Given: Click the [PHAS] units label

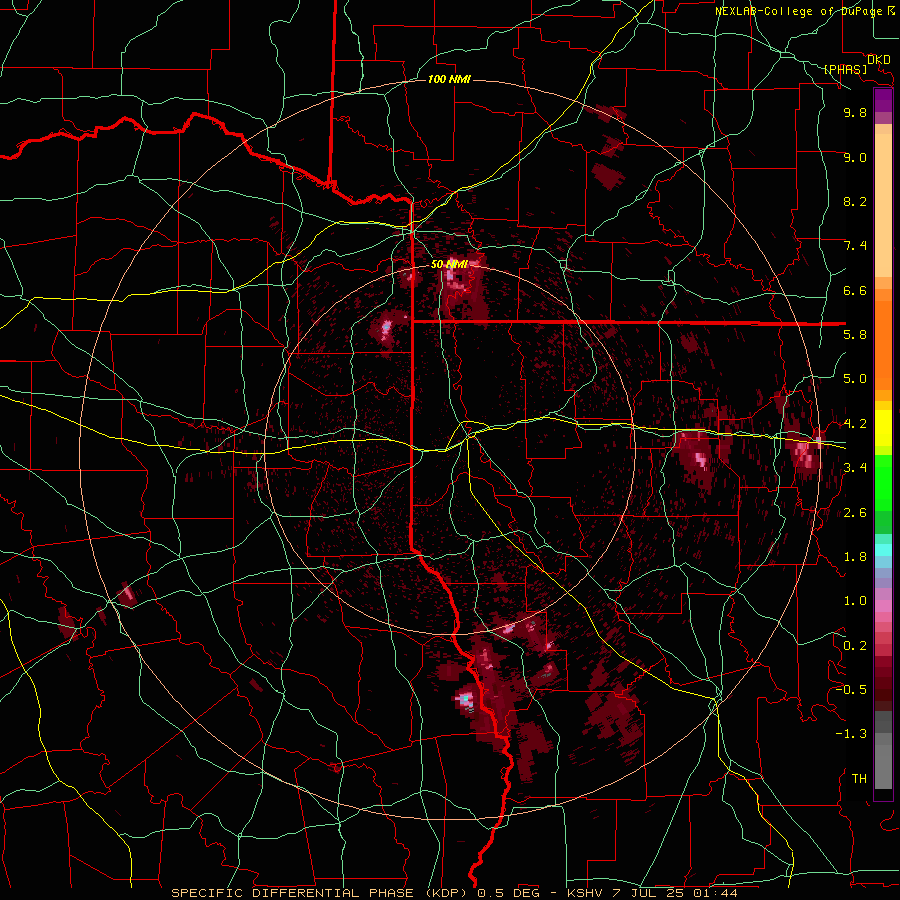Looking at the screenshot, I should [845, 69].
